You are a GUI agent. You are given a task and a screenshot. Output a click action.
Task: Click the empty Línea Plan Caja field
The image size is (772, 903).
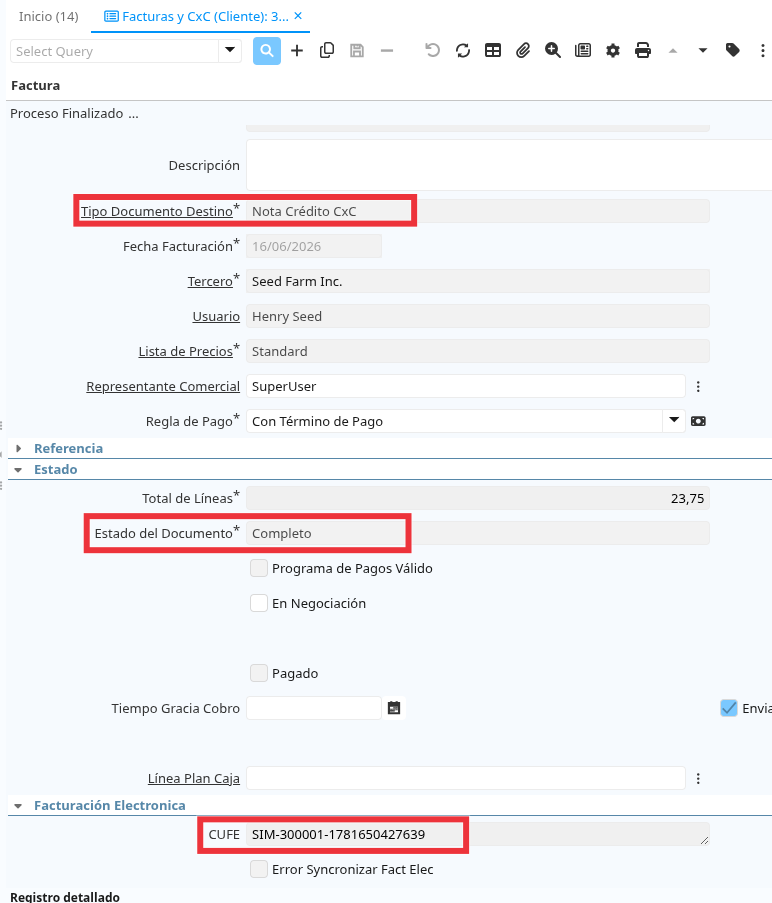(x=466, y=779)
